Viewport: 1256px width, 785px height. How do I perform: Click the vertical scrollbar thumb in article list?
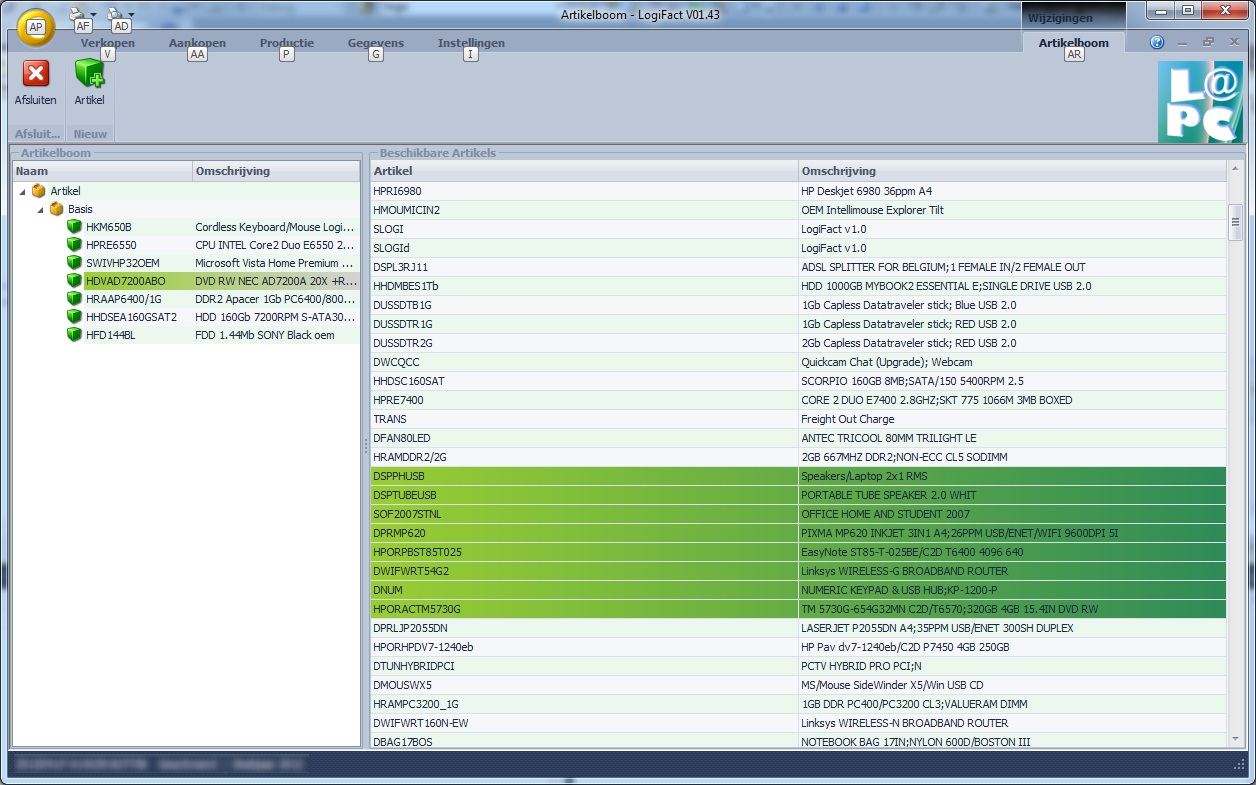click(1235, 222)
